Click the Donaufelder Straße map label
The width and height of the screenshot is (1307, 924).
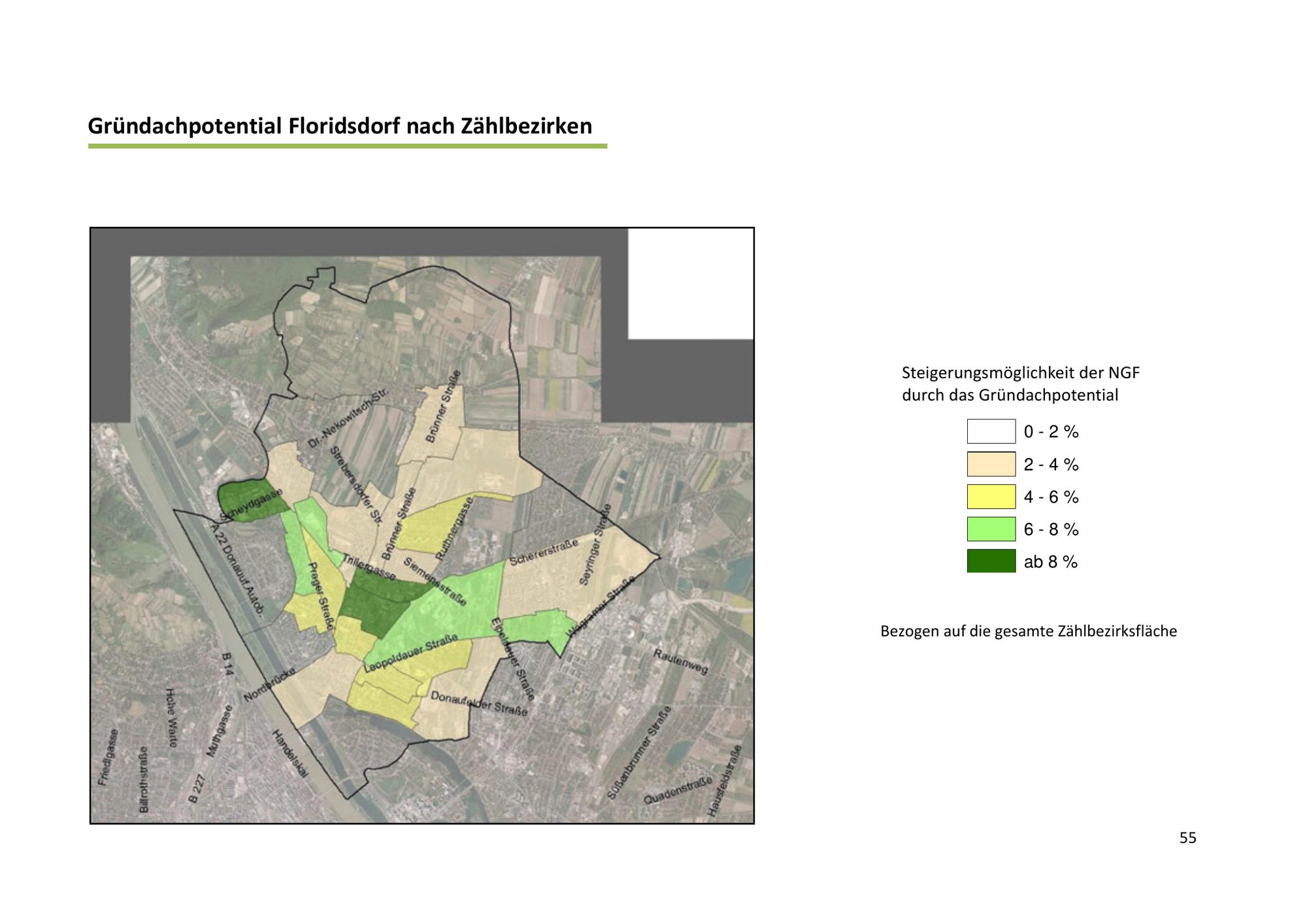[x=478, y=704]
